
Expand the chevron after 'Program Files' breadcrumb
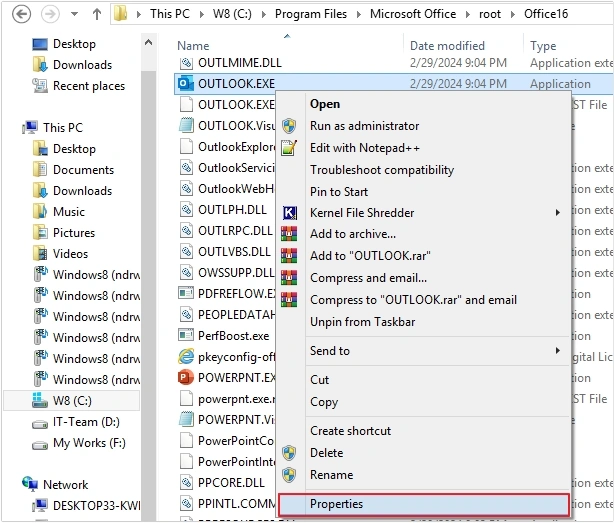[x=359, y=15]
